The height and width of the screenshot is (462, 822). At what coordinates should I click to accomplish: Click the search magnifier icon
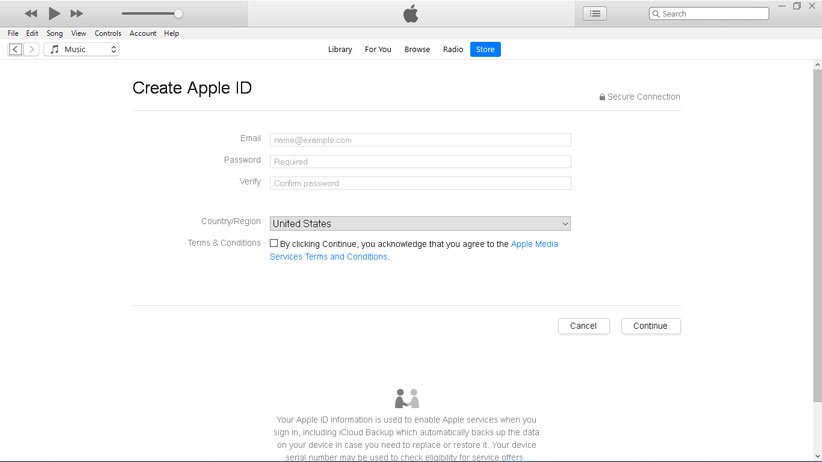tap(656, 14)
